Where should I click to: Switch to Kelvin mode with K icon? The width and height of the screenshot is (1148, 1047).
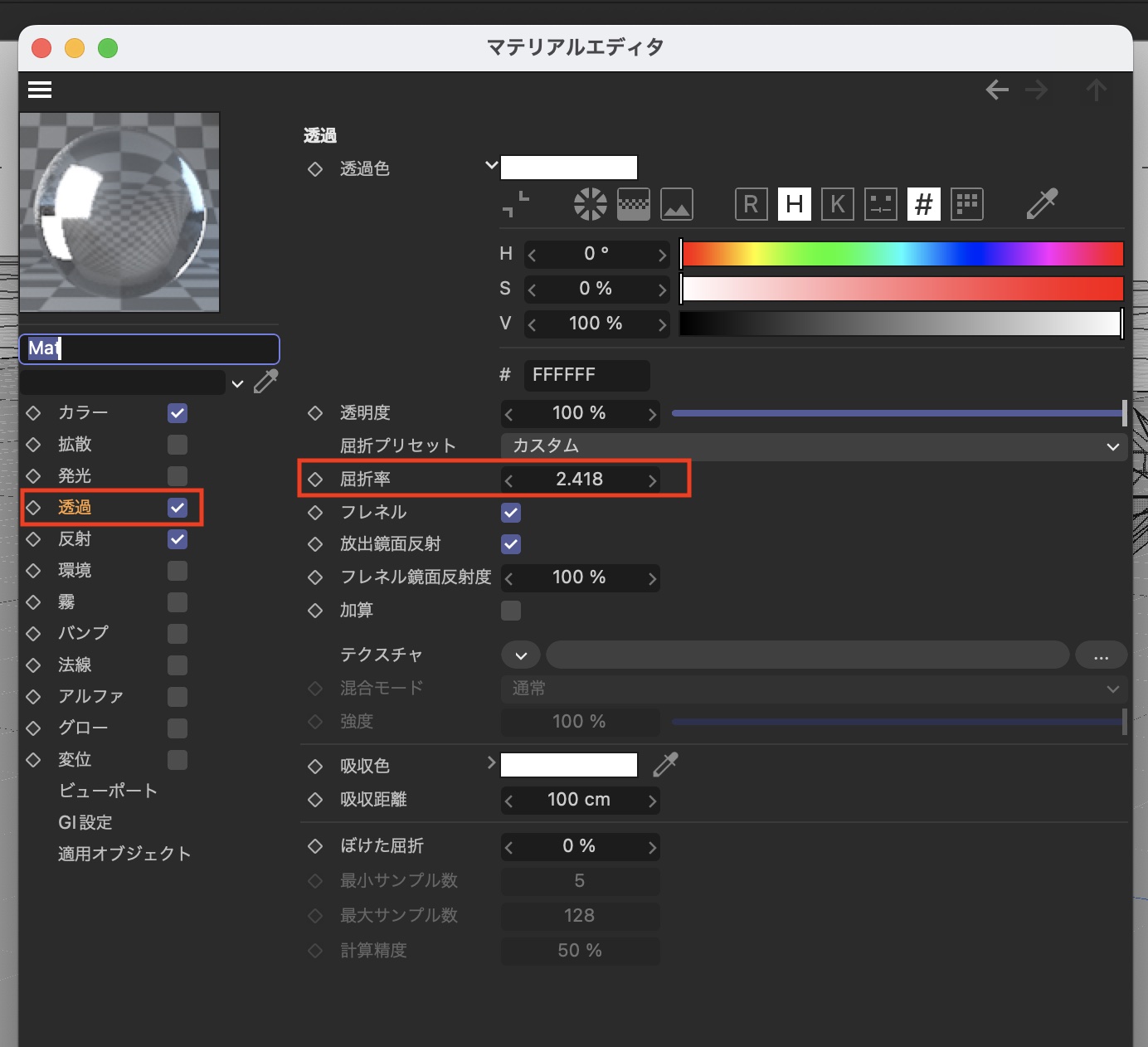click(x=837, y=203)
